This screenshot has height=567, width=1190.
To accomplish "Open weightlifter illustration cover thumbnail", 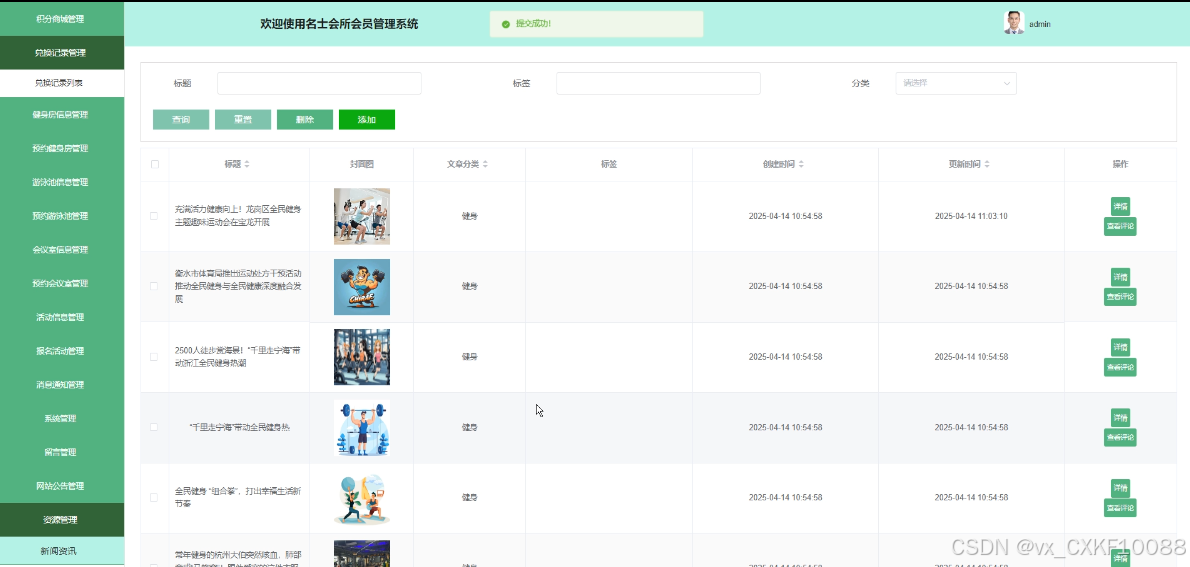I will pyautogui.click(x=362, y=427).
